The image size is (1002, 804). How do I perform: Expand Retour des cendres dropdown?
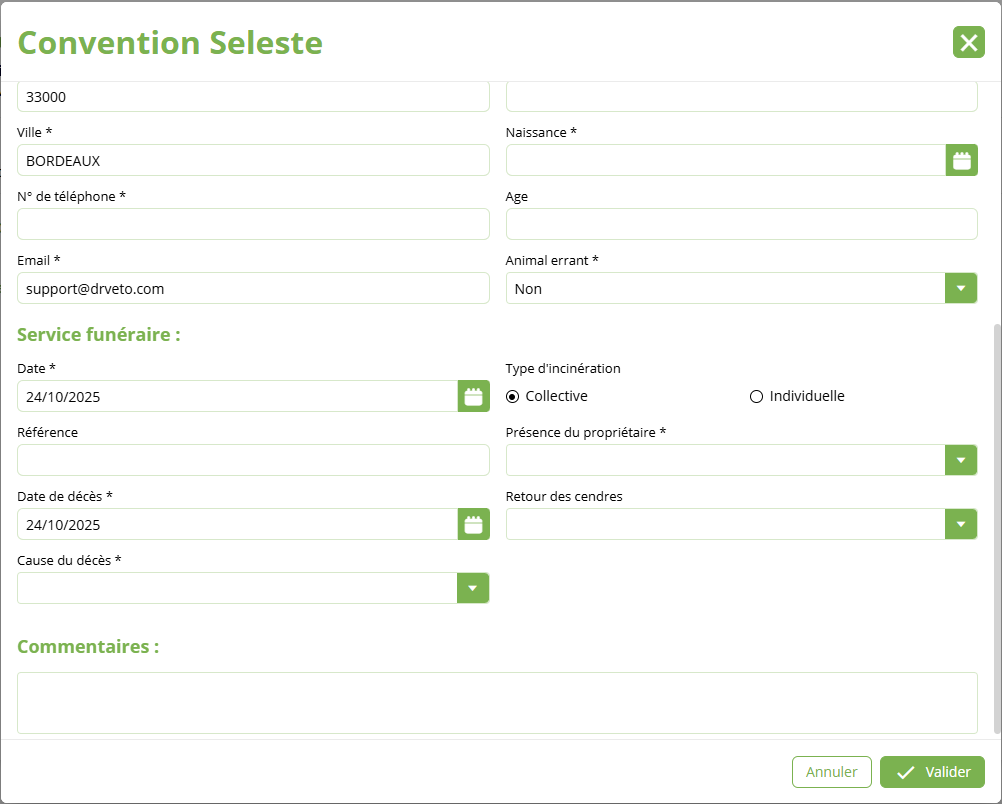pyautogui.click(x=961, y=524)
